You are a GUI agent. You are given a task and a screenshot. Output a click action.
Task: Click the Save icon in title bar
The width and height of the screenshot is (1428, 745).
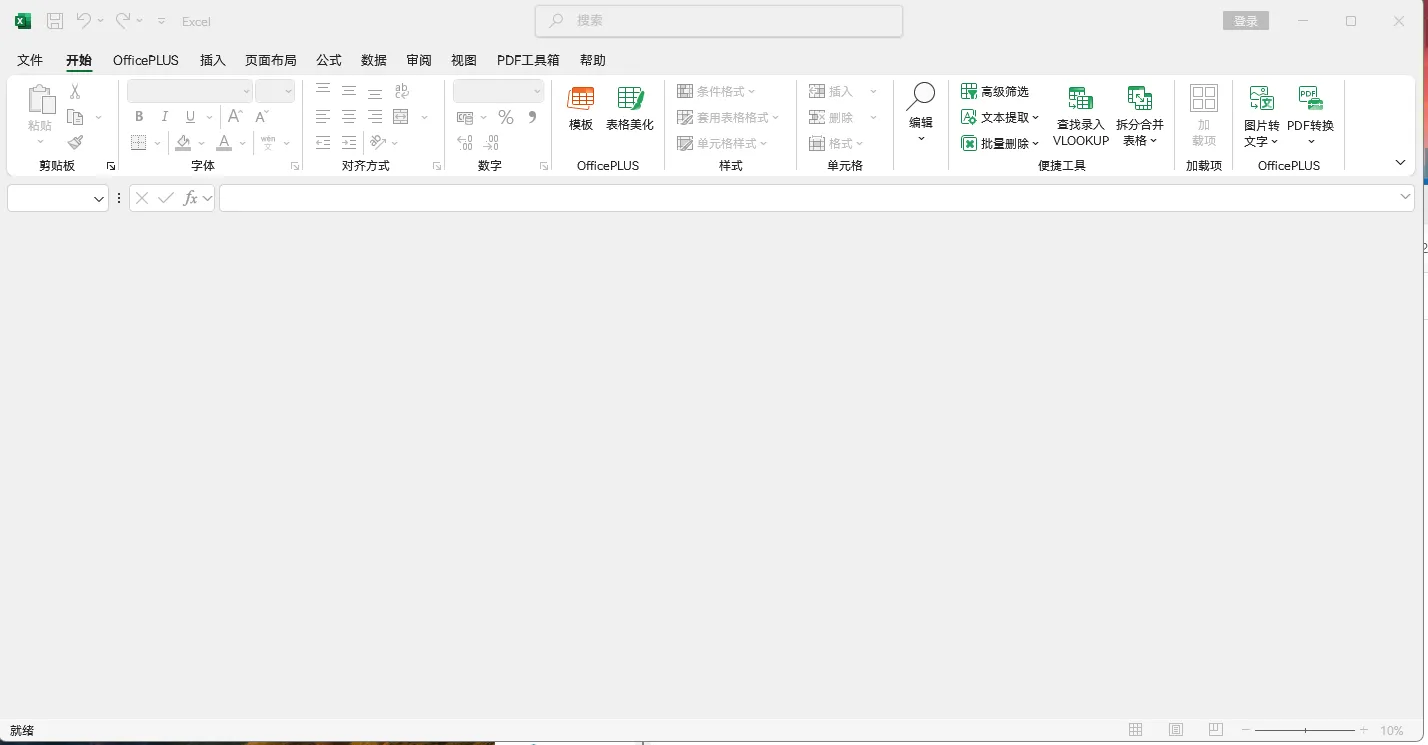click(x=55, y=21)
